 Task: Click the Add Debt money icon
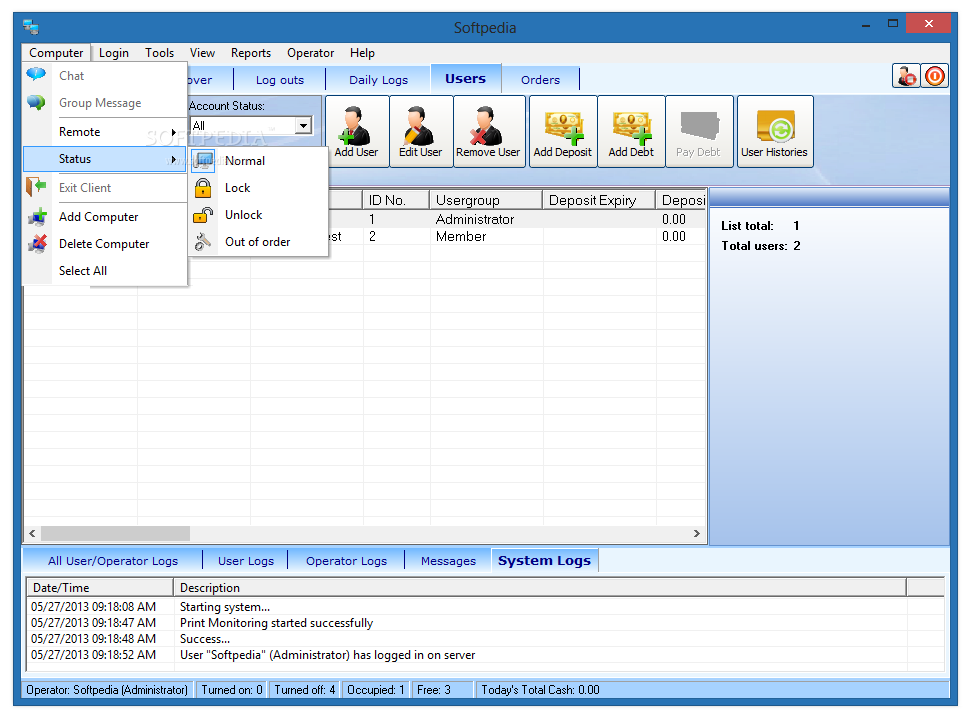point(631,132)
